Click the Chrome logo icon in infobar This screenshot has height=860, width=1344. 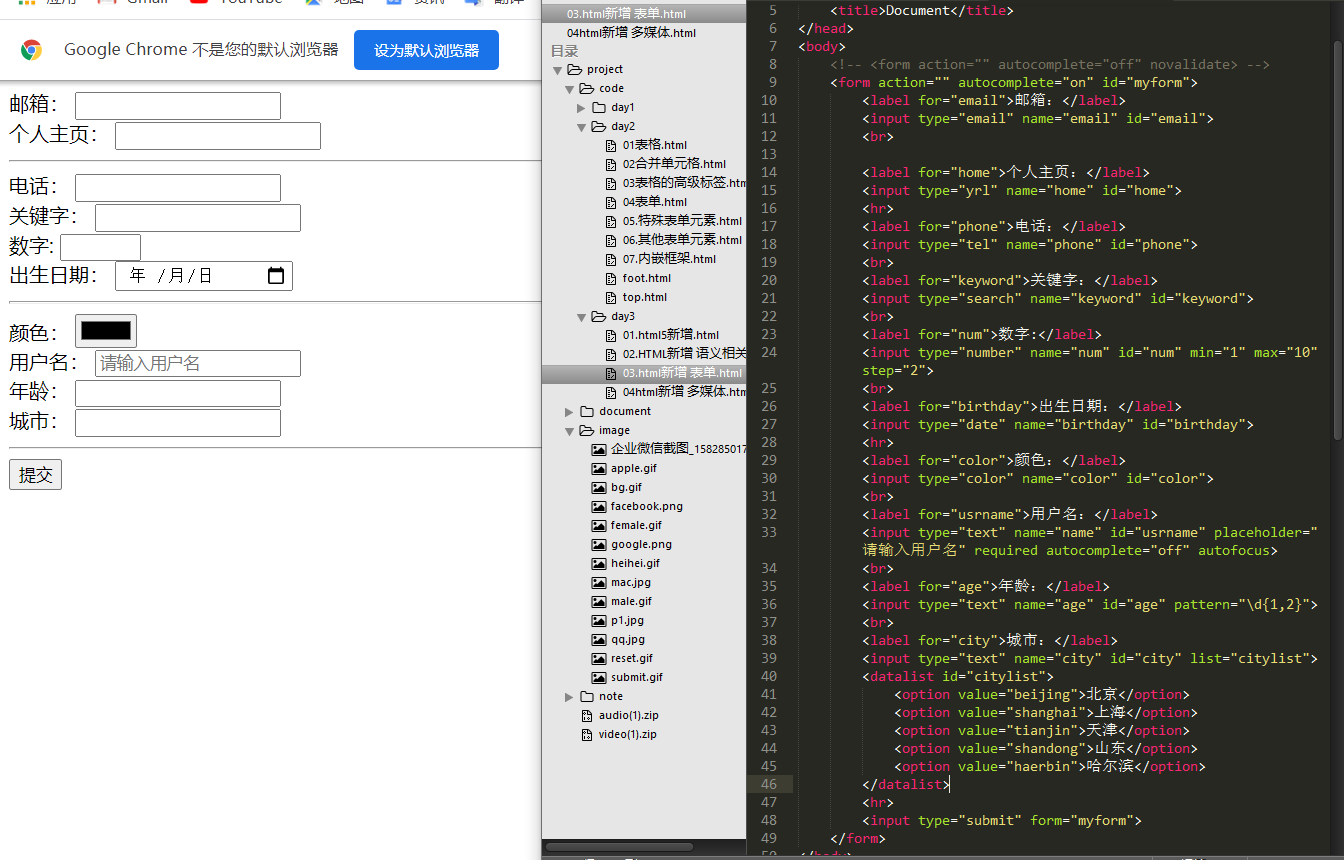(32, 50)
